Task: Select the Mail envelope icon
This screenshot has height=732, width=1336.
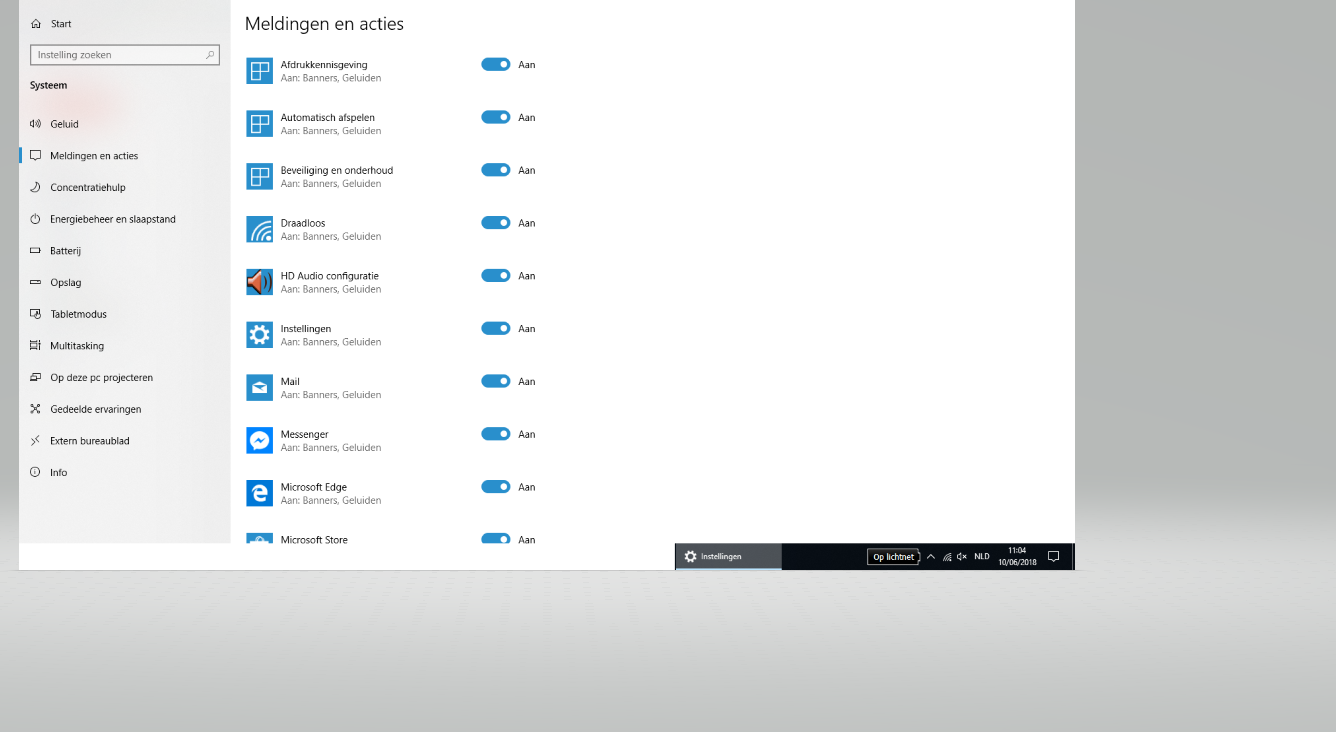Action: click(x=259, y=388)
